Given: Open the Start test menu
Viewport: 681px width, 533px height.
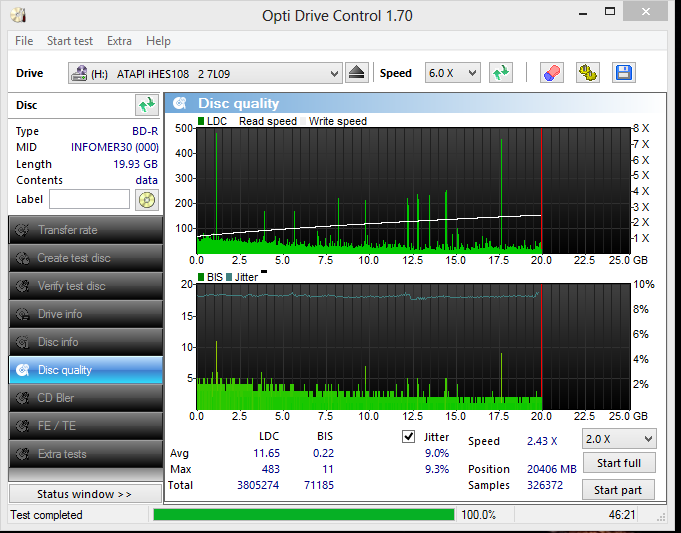Looking at the screenshot, I should coord(70,41).
